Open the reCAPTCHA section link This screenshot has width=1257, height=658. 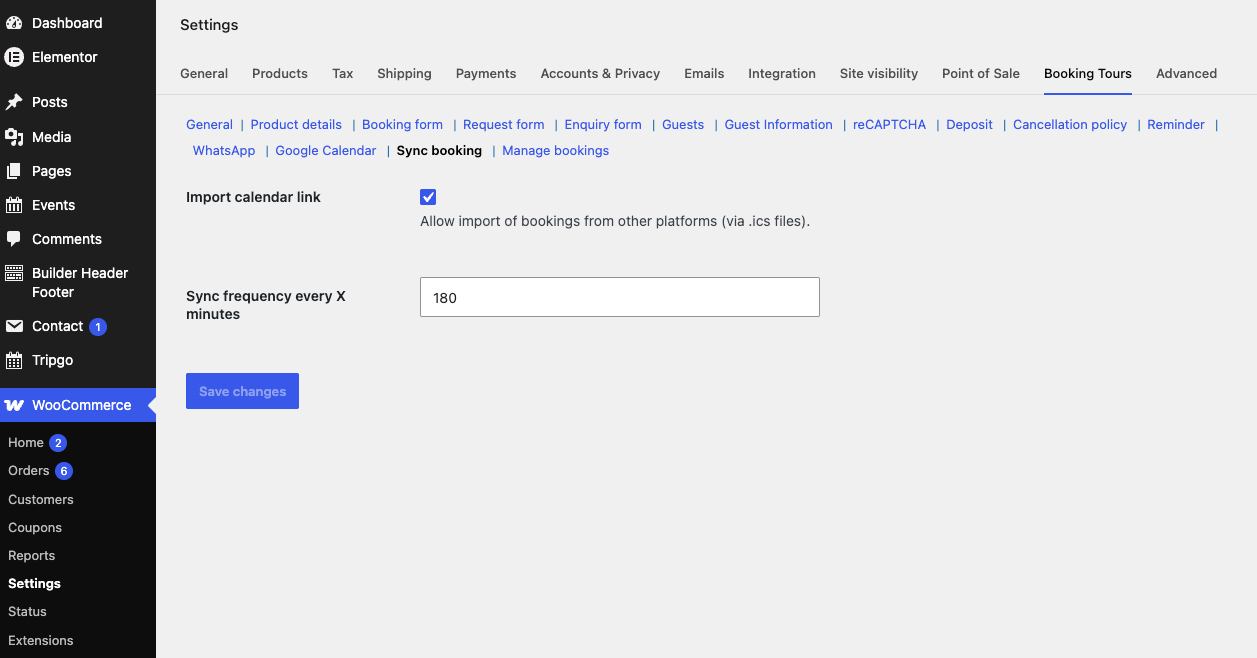pyautogui.click(x=890, y=124)
